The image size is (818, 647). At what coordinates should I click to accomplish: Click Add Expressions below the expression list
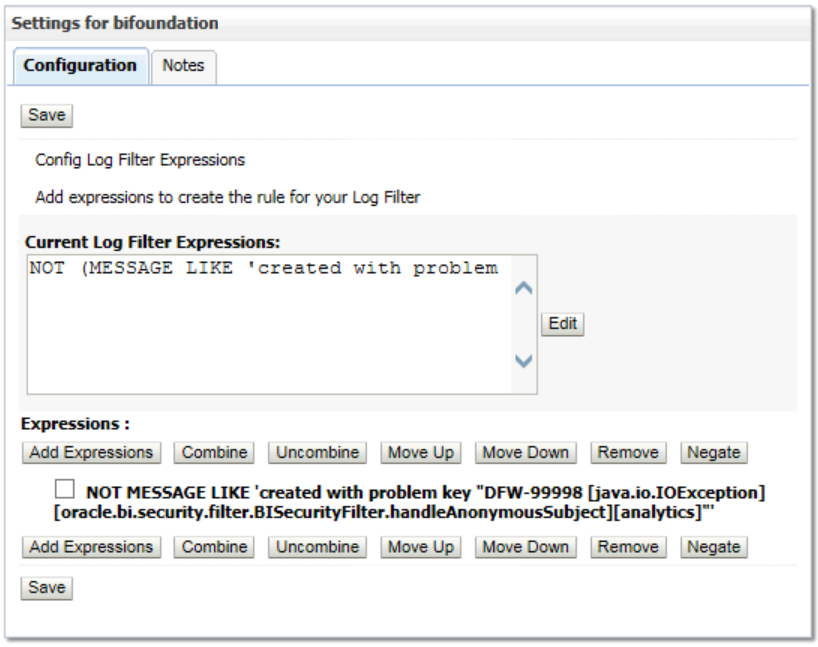click(91, 547)
